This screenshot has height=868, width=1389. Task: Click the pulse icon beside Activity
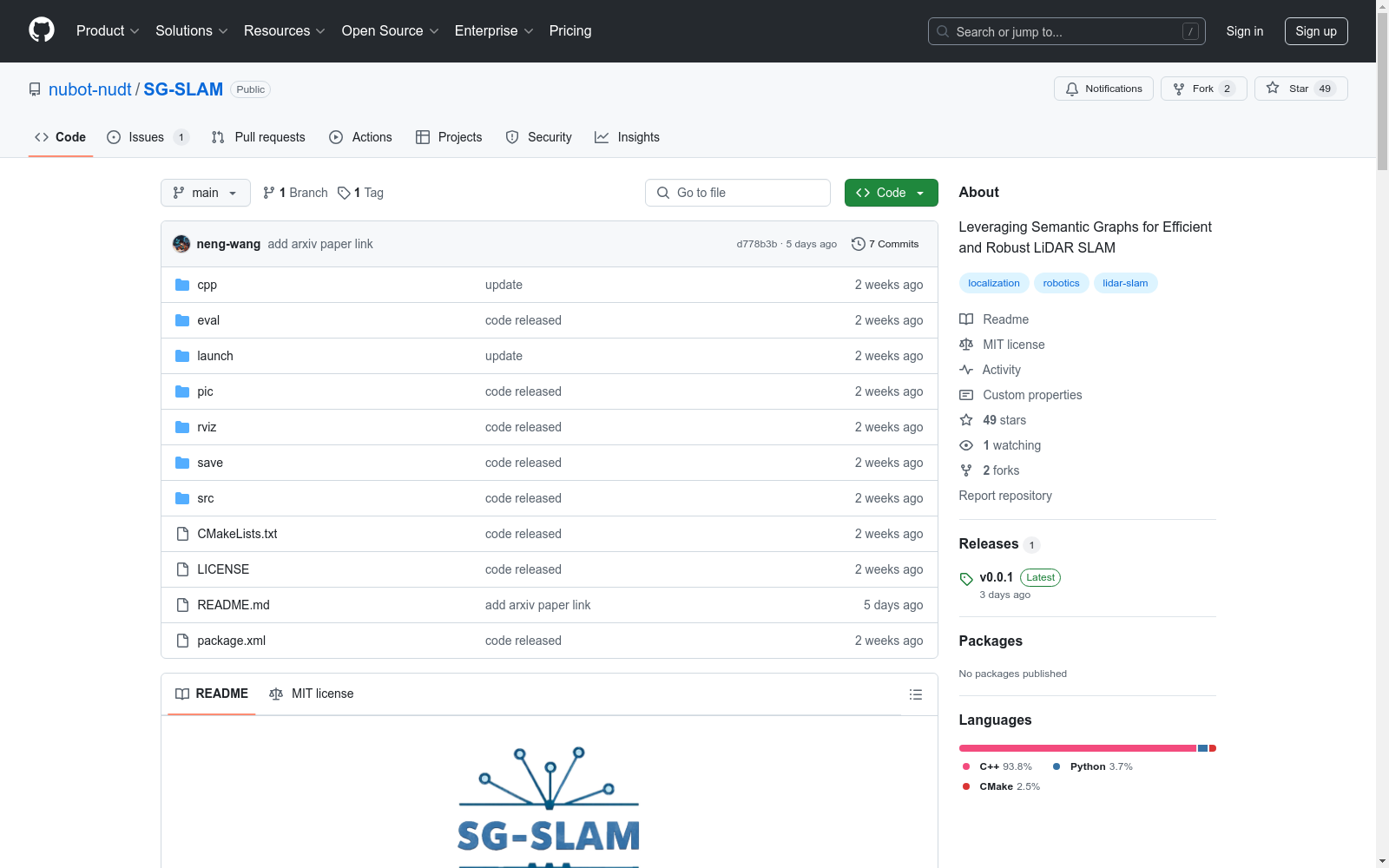tap(966, 370)
